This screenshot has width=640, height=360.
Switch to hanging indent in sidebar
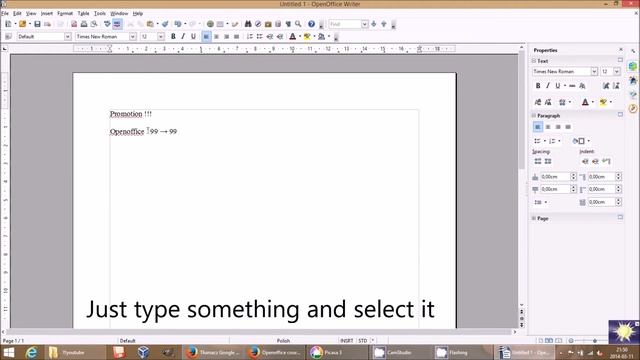coord(606,162)
